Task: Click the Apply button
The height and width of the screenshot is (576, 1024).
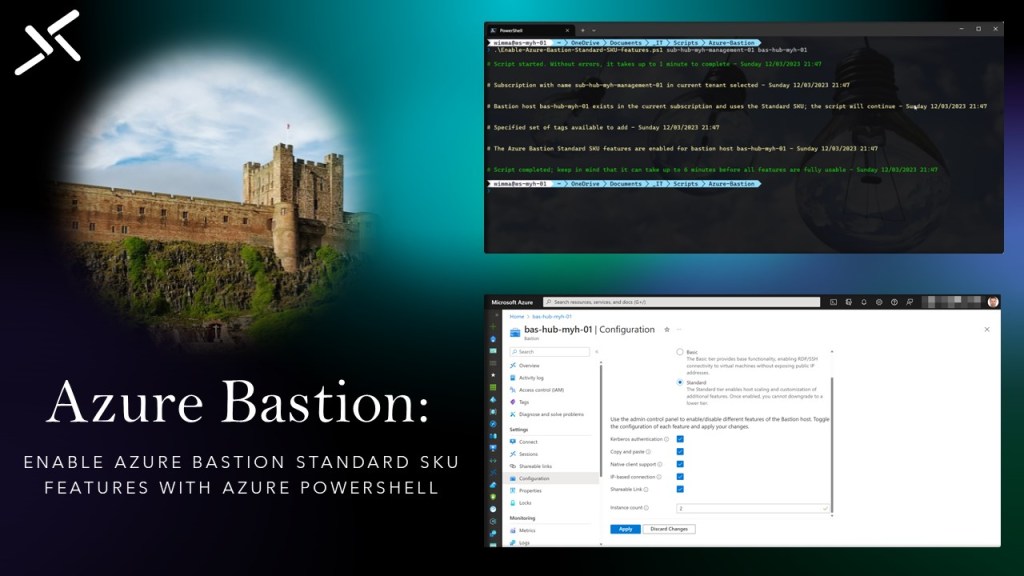Action: [624, 529]
